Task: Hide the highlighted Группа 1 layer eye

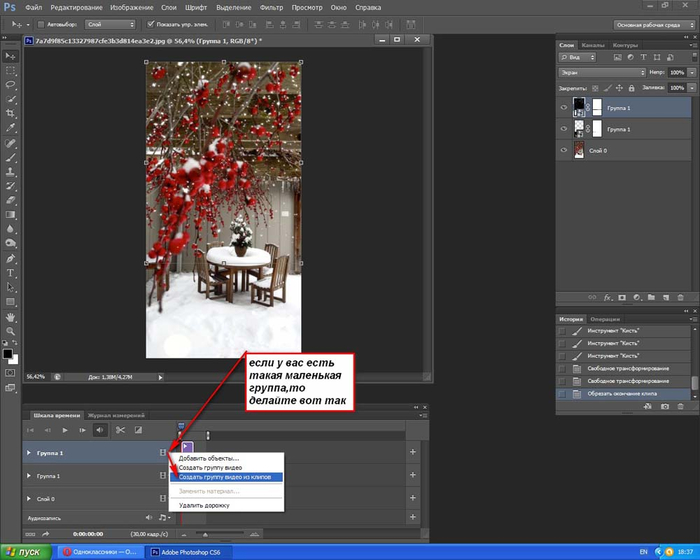Action: point(563,108)
